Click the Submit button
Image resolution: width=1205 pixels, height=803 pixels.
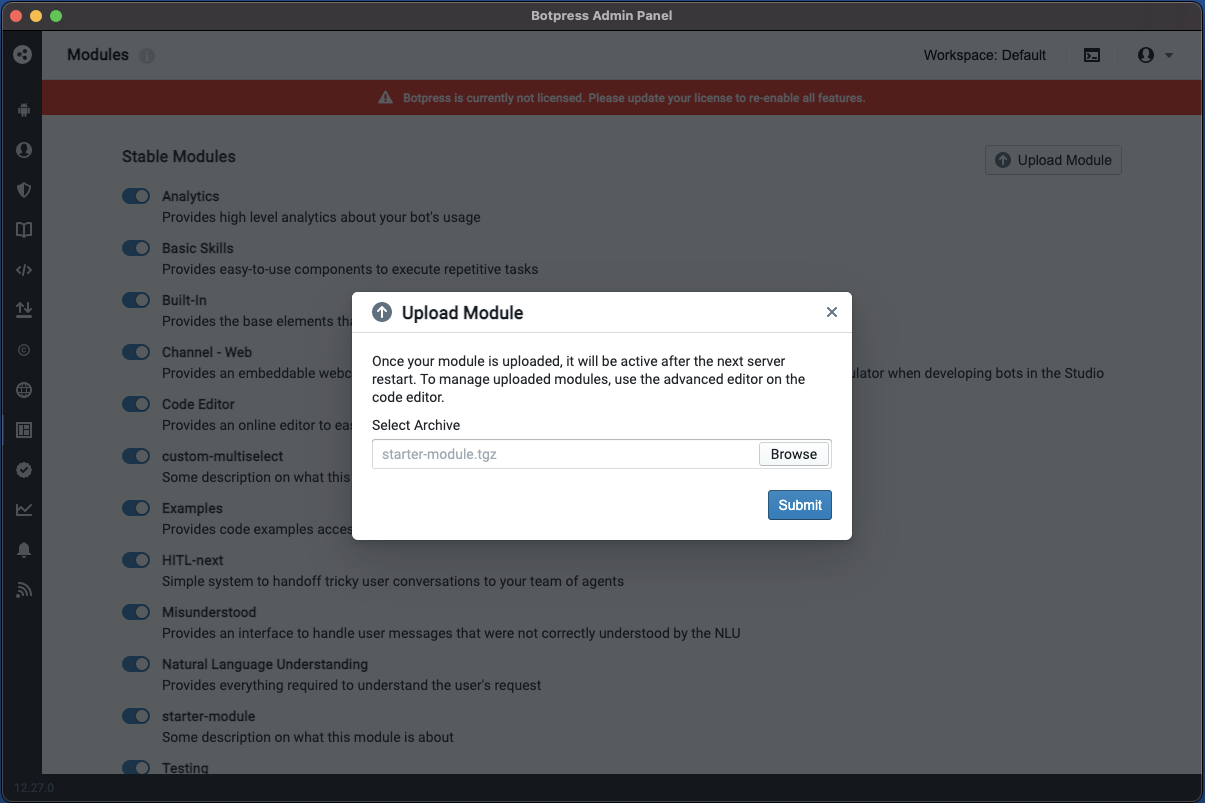pyautogui.click(x=800, y=505)
